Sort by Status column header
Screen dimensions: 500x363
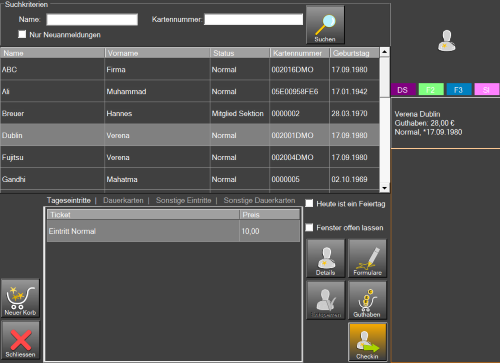click(x=240, y=53)
